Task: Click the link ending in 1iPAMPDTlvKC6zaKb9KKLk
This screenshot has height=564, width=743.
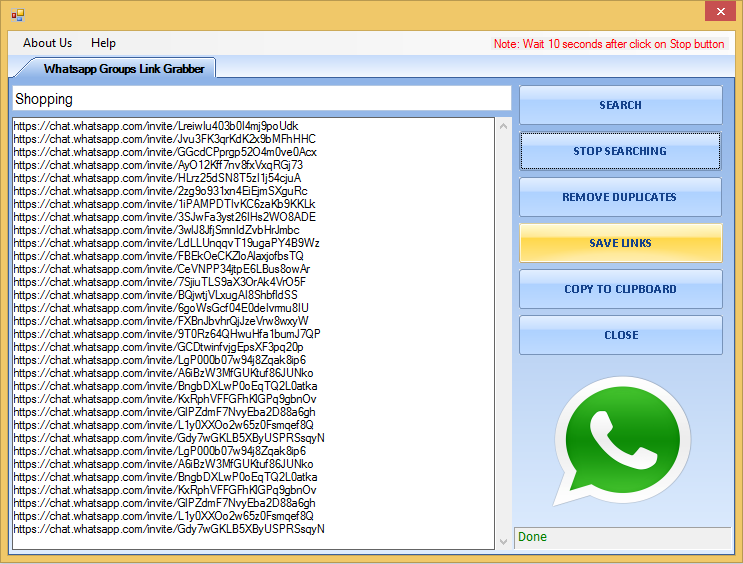Action: pos(164,204)
